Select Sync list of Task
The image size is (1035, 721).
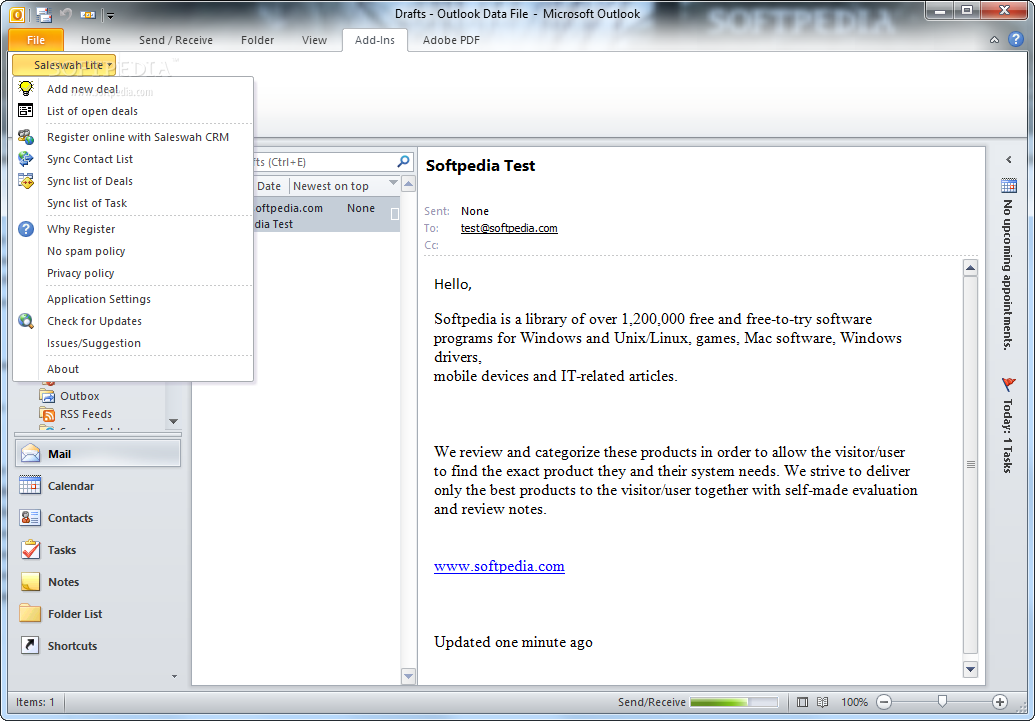coord(133,203)
